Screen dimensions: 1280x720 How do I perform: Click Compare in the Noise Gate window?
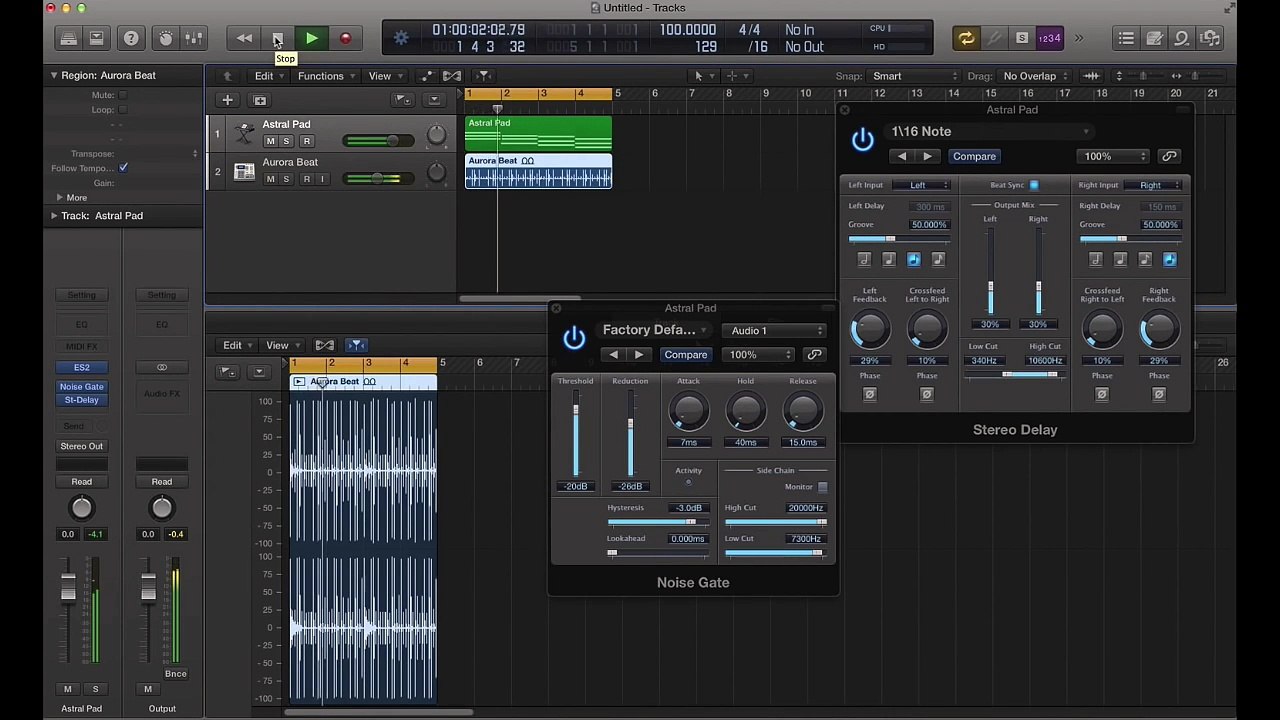click(686, 355)
